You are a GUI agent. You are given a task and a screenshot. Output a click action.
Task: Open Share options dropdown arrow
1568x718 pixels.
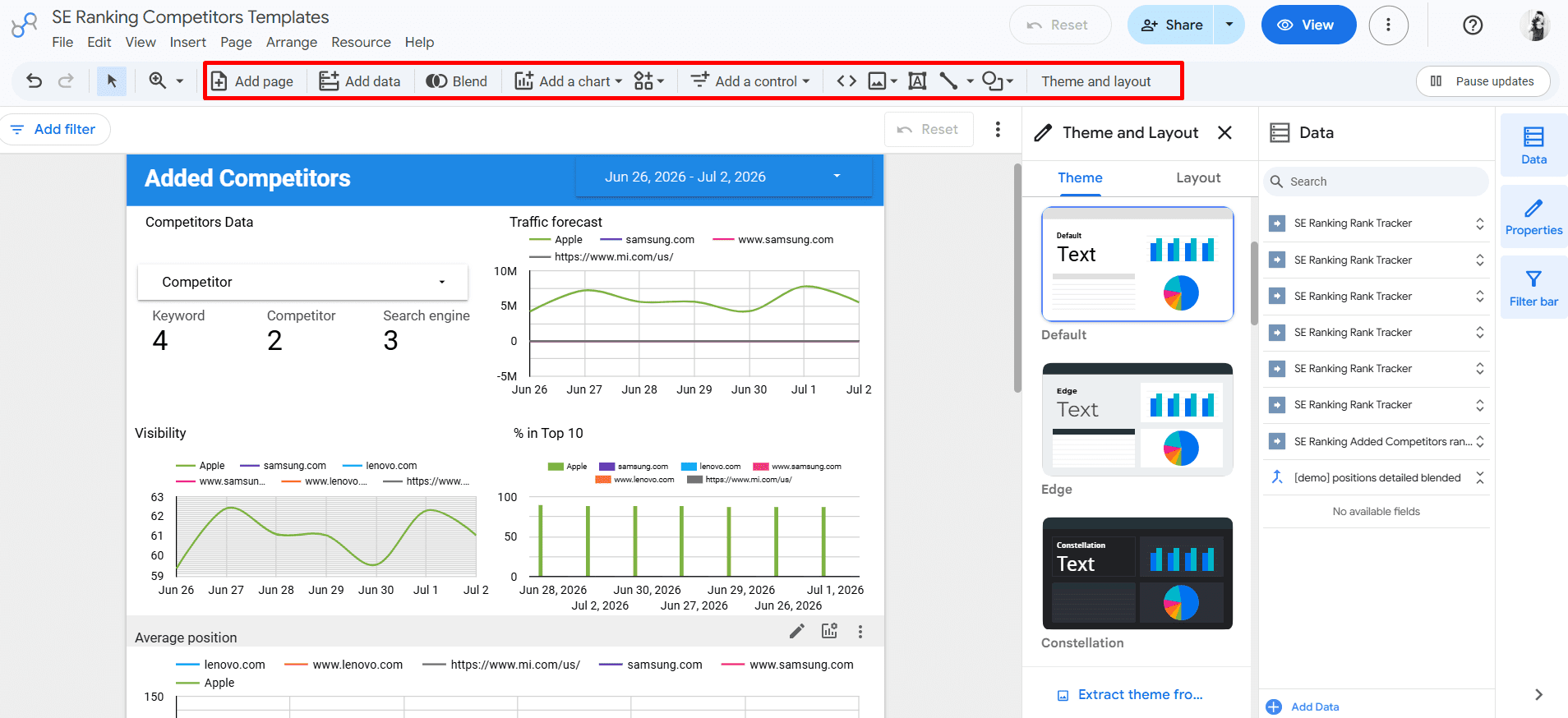pos(1229,25)
